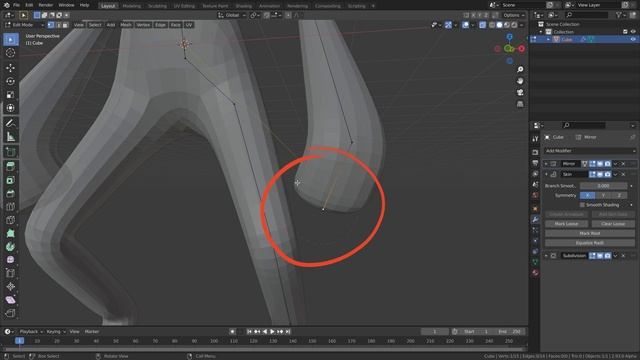Select the Smooth tool
This screenshot has height=360, width=640.
click(x=11, y=260)
